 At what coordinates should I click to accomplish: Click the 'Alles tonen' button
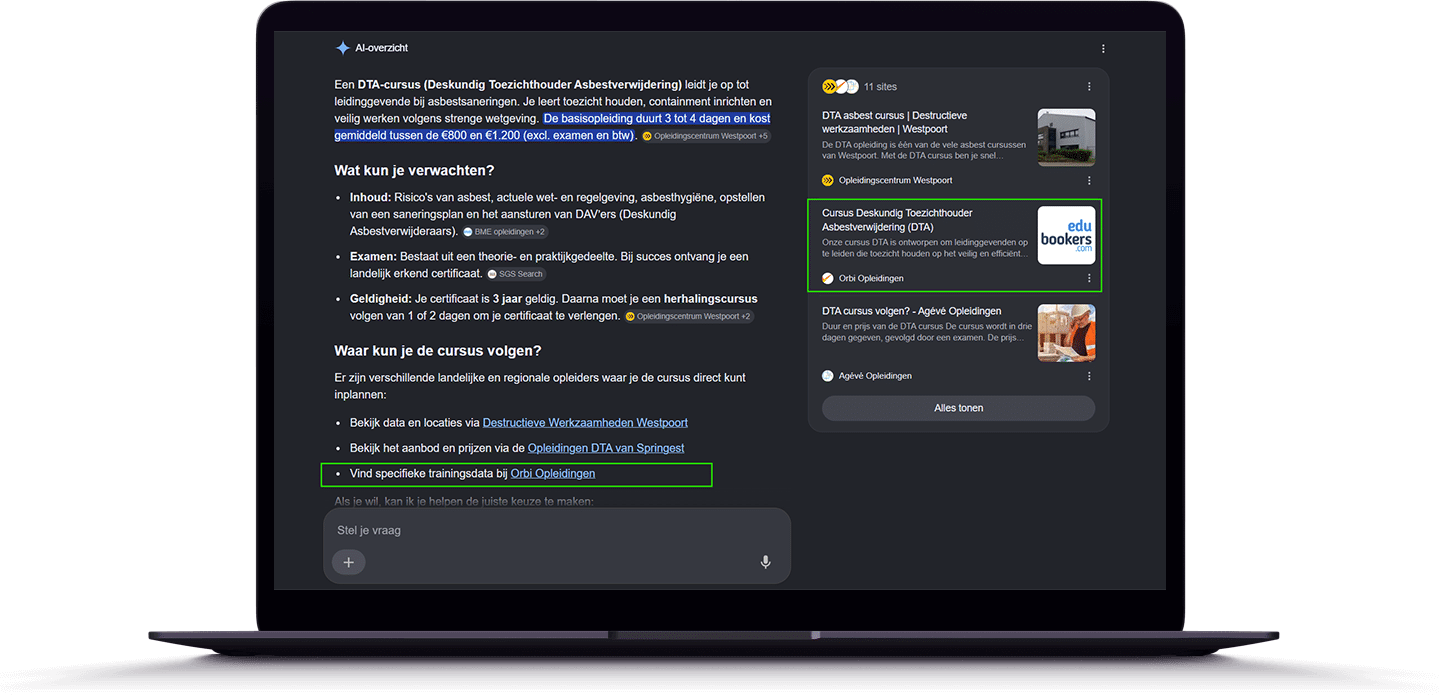tap(958, 408)
